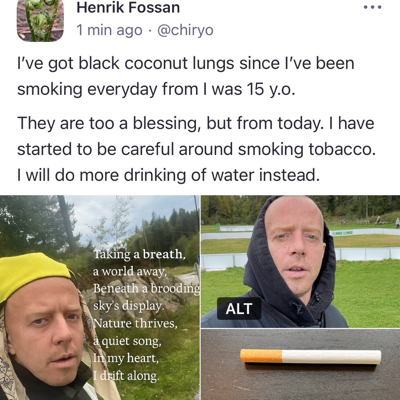The height and width of the screenshot is (400, 400).
Task: Click the 'I drift along' poem line
Action: point(126,376)
